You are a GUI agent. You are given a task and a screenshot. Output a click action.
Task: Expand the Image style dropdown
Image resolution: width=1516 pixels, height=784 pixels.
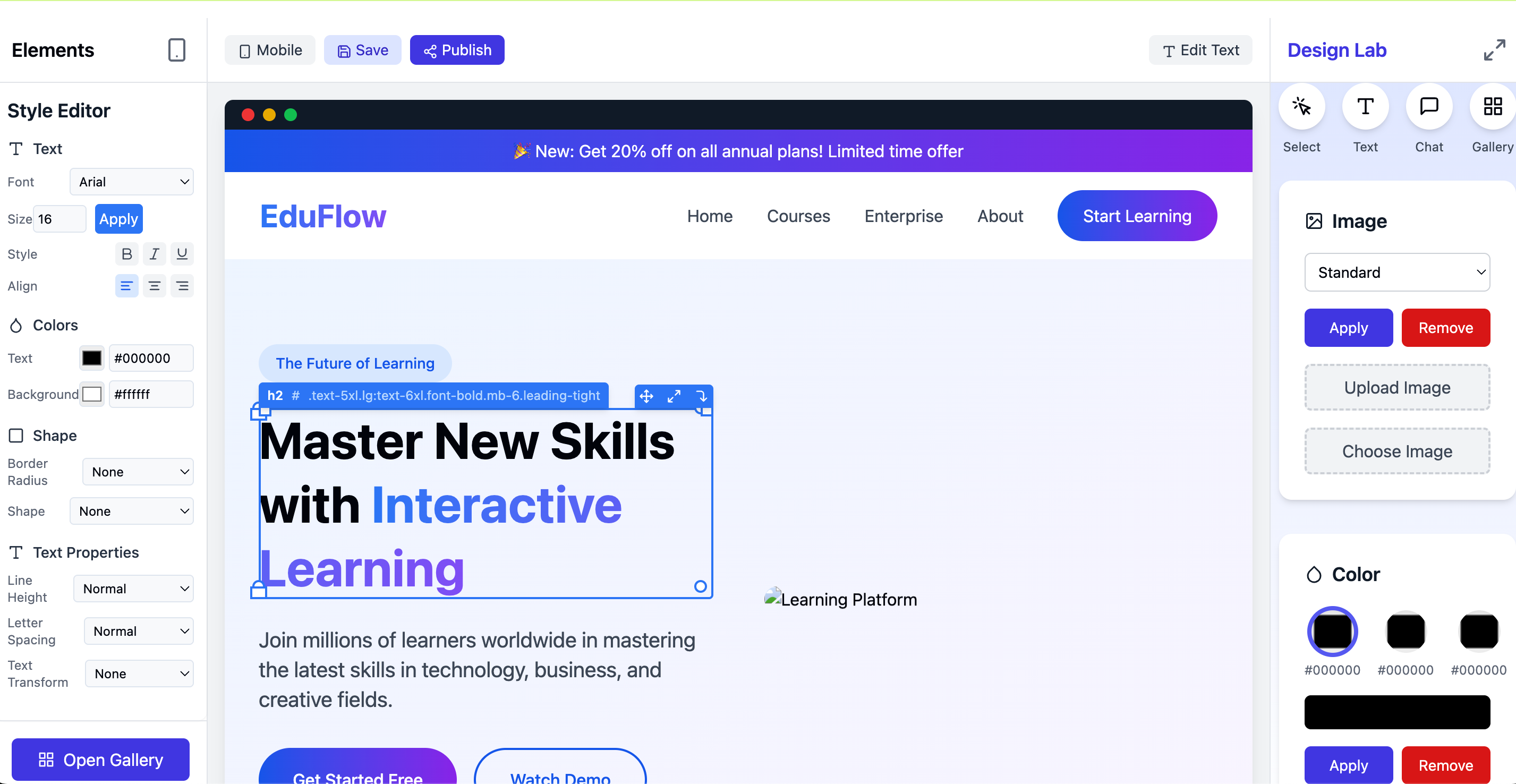pos(1398,272)
